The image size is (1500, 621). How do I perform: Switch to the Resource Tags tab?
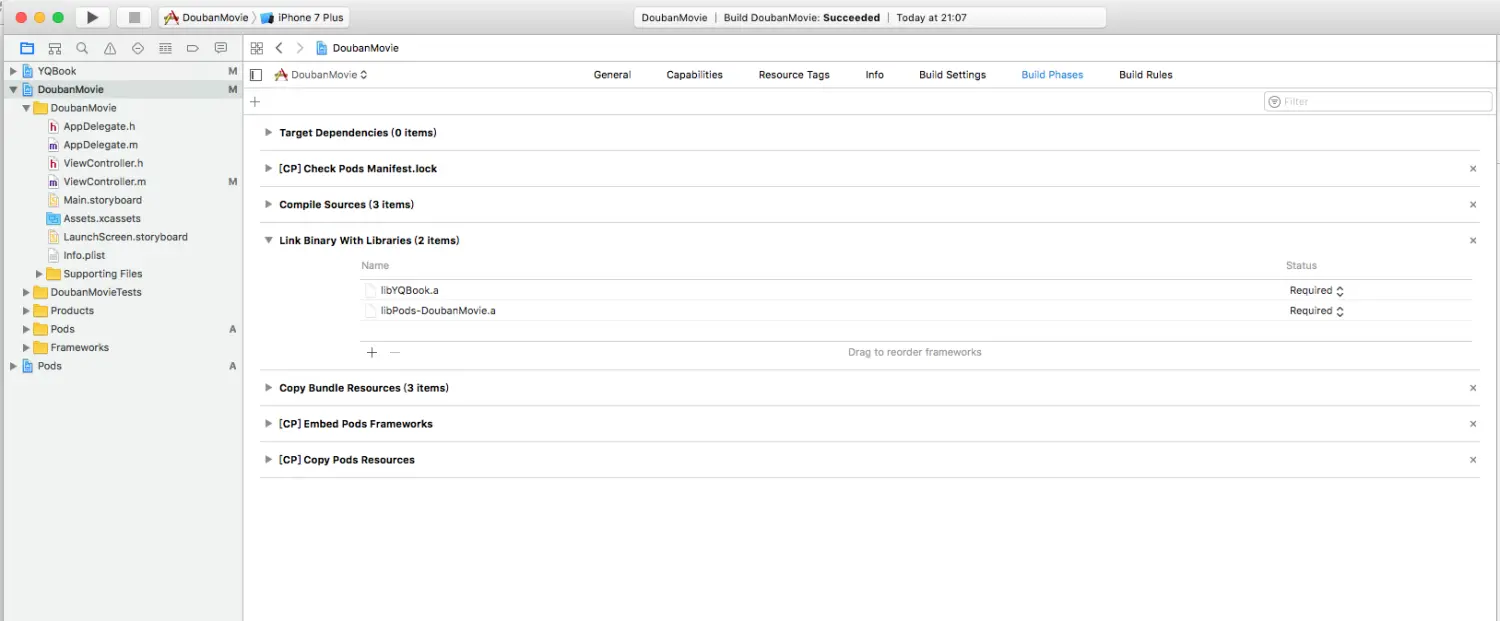[x=794, y=75]
